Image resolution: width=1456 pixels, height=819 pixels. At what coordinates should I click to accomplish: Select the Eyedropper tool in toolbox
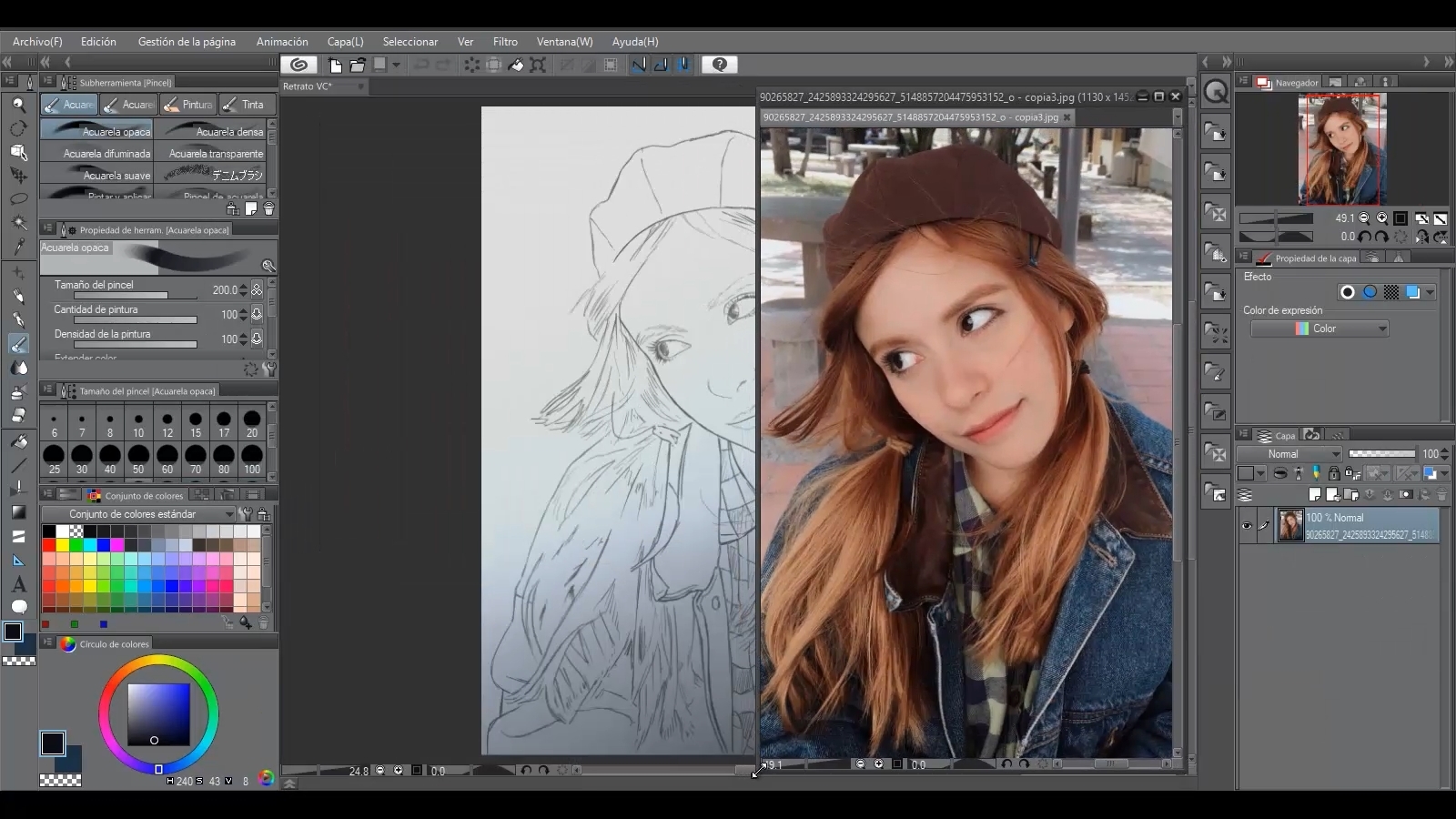[18, 247]
